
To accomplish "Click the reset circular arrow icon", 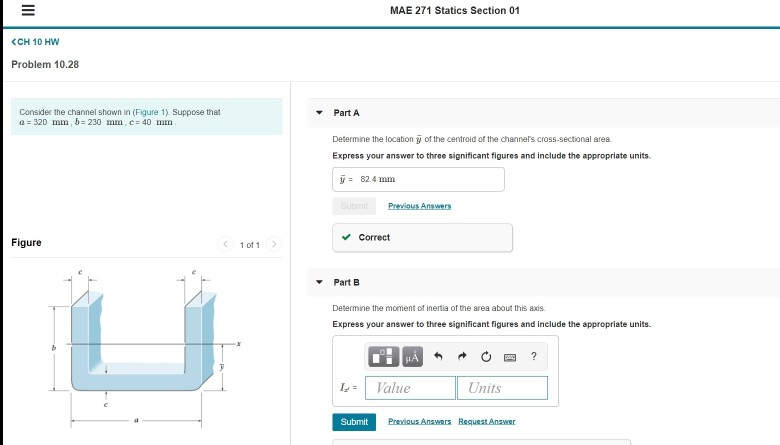I will click(486, 356).
